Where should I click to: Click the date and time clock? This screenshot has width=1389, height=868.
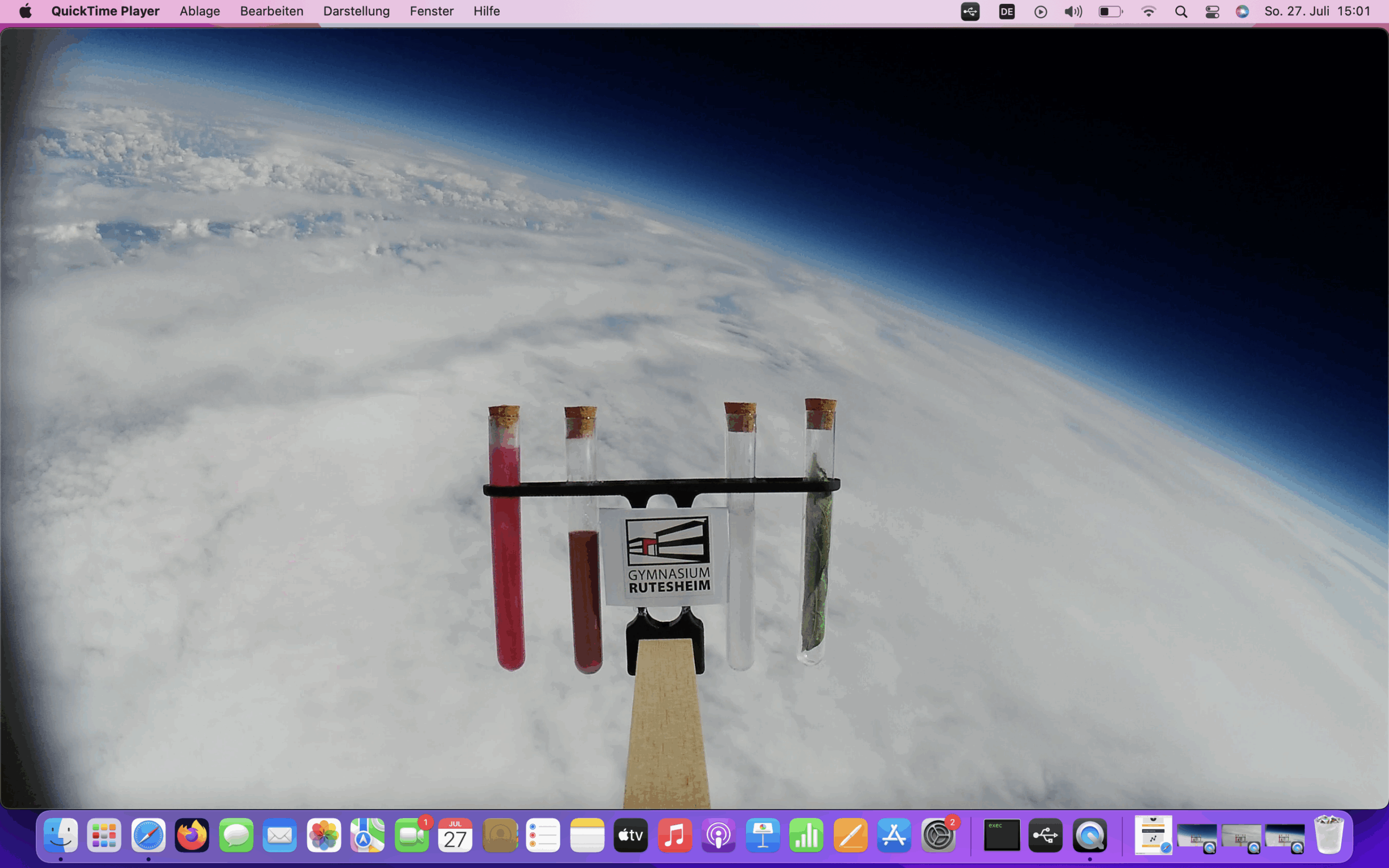point(1317,11)
